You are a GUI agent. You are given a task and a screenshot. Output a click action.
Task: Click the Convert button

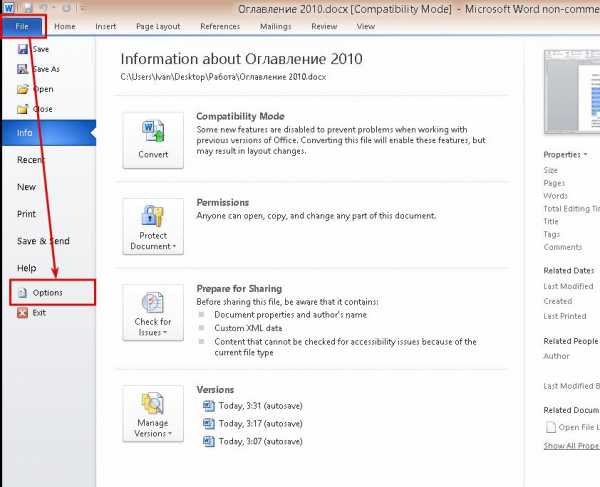tap(153, 140)
